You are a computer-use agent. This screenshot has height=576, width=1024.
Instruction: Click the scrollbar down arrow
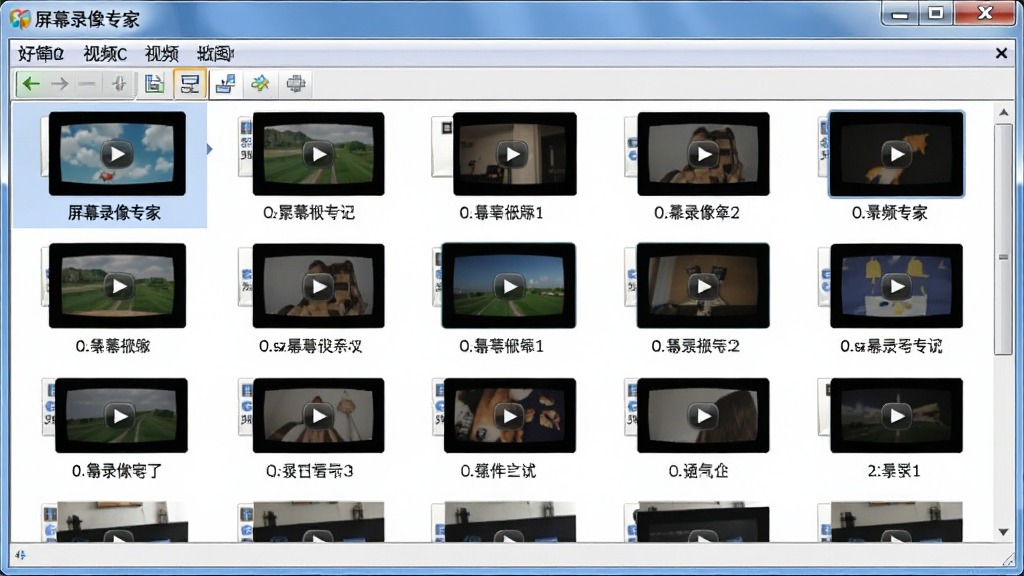pos(1004,532)
